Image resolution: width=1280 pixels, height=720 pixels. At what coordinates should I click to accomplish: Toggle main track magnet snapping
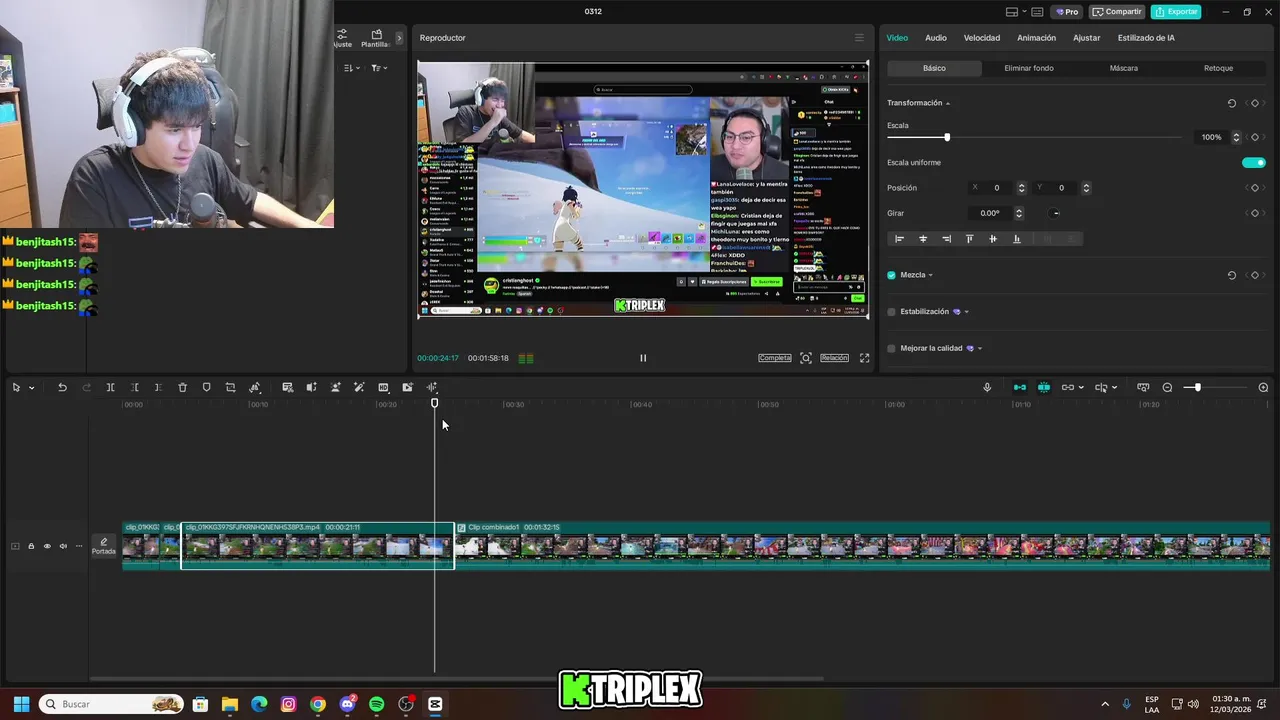click(1020, 387)
